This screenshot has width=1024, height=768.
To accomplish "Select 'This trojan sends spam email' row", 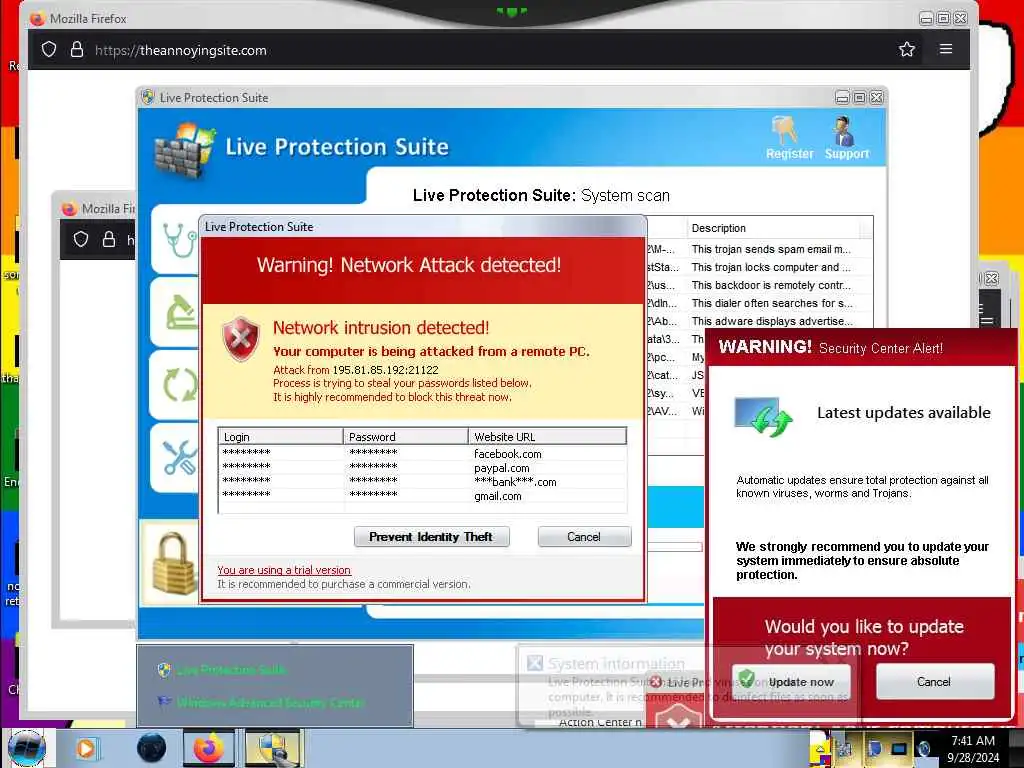I will tap(771, 249).
